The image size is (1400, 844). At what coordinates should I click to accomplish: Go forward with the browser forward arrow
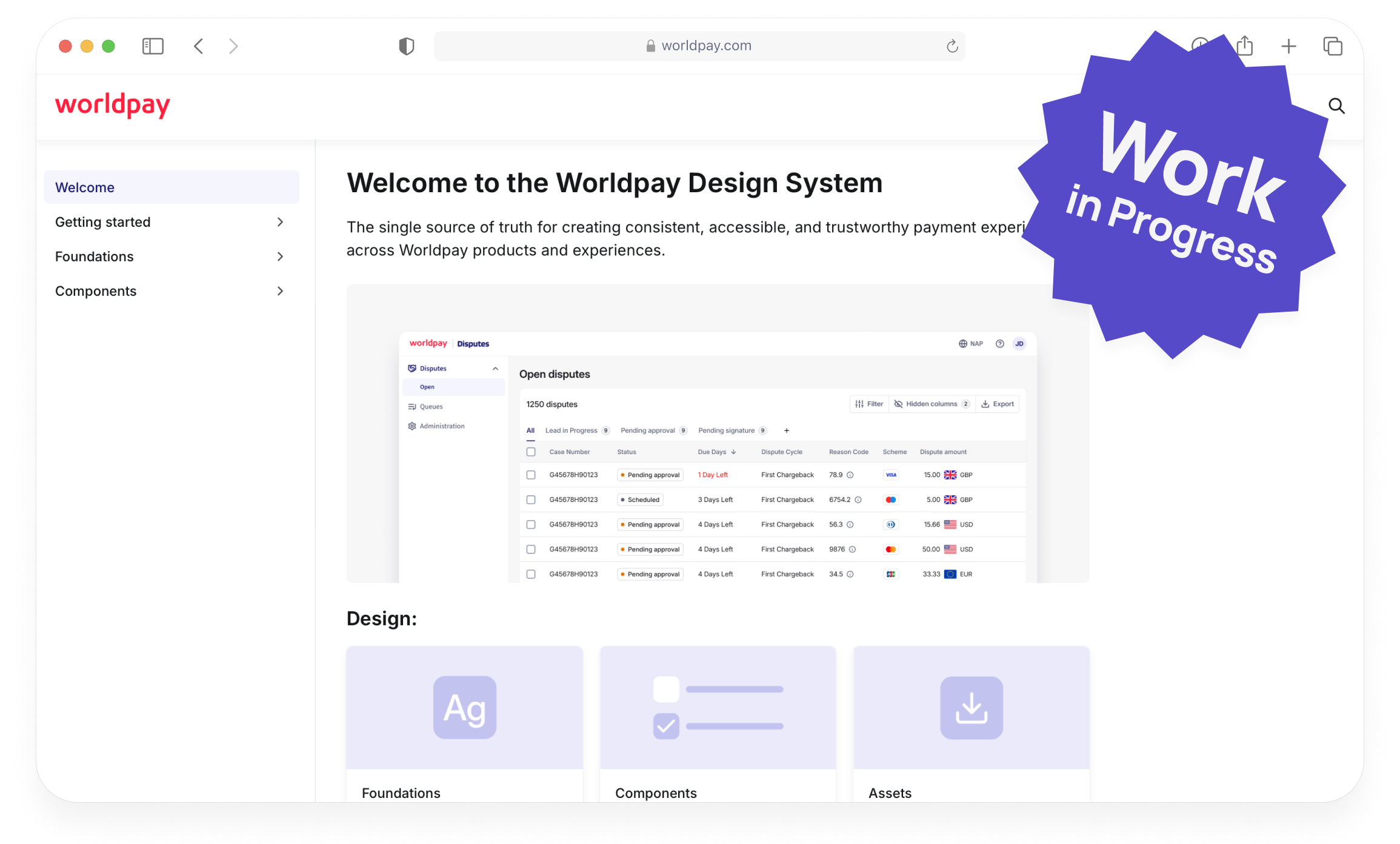[233, 46]
